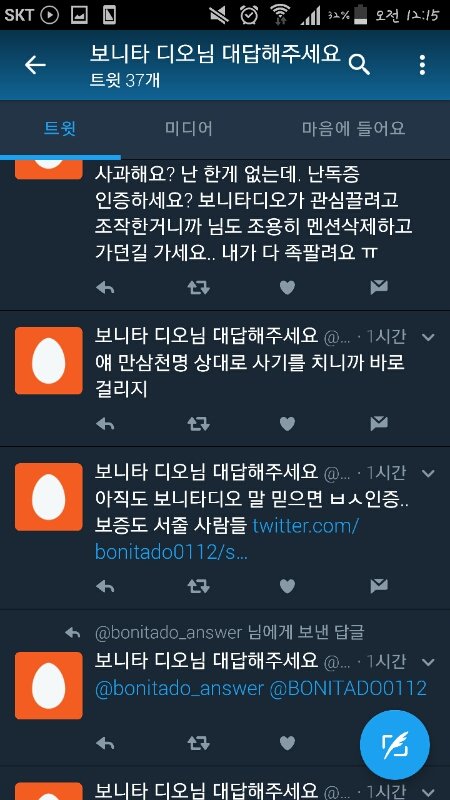Viewport: 450px width, 800px height.
Task: Retweet the 만삼천명 사기 tweet
Action: [198, 423]
